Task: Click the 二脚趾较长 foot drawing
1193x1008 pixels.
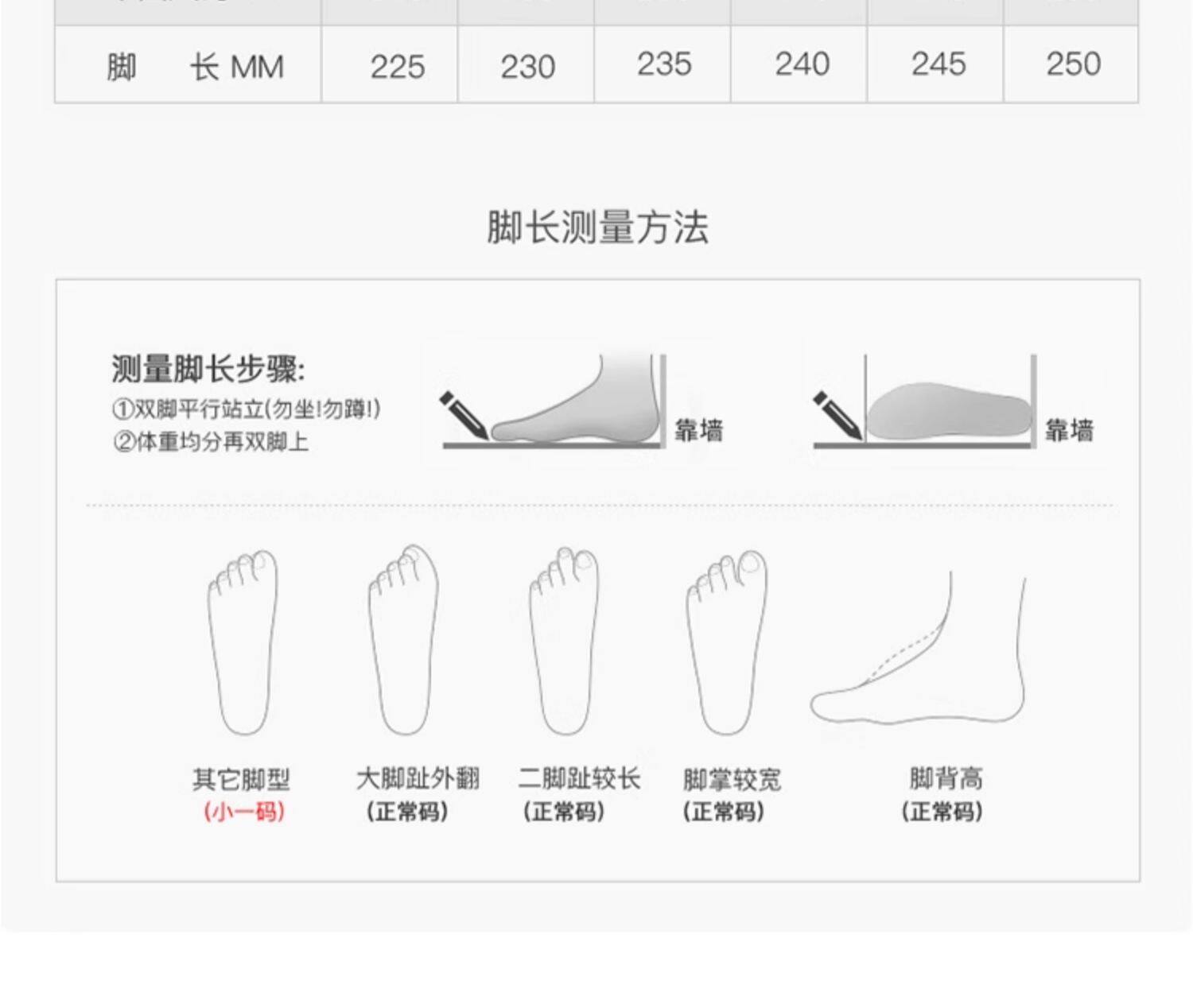Action: click(565, 640)
